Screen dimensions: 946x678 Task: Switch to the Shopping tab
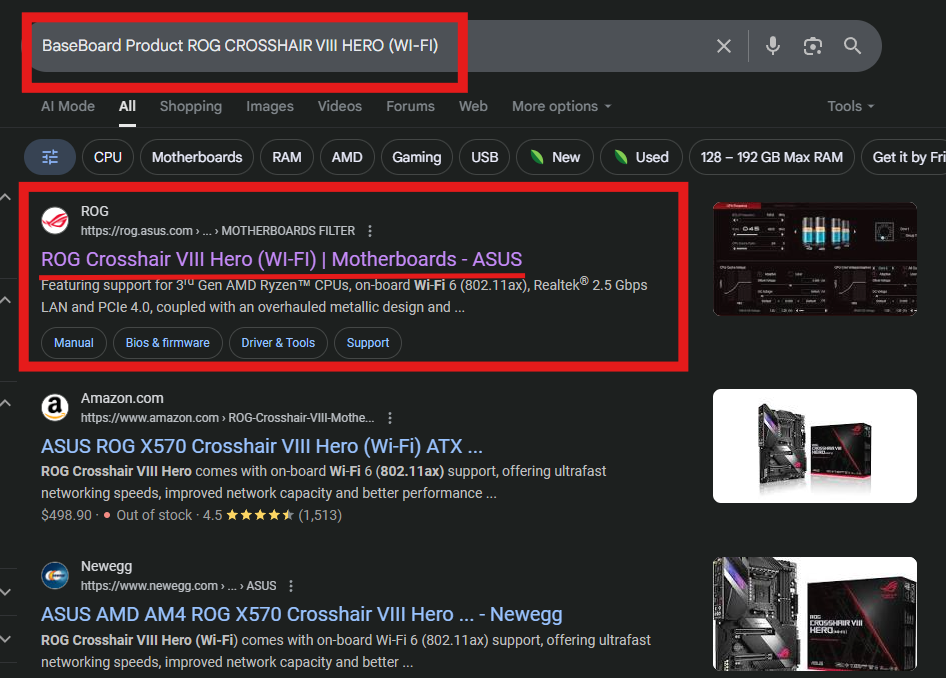pos(191,106)
